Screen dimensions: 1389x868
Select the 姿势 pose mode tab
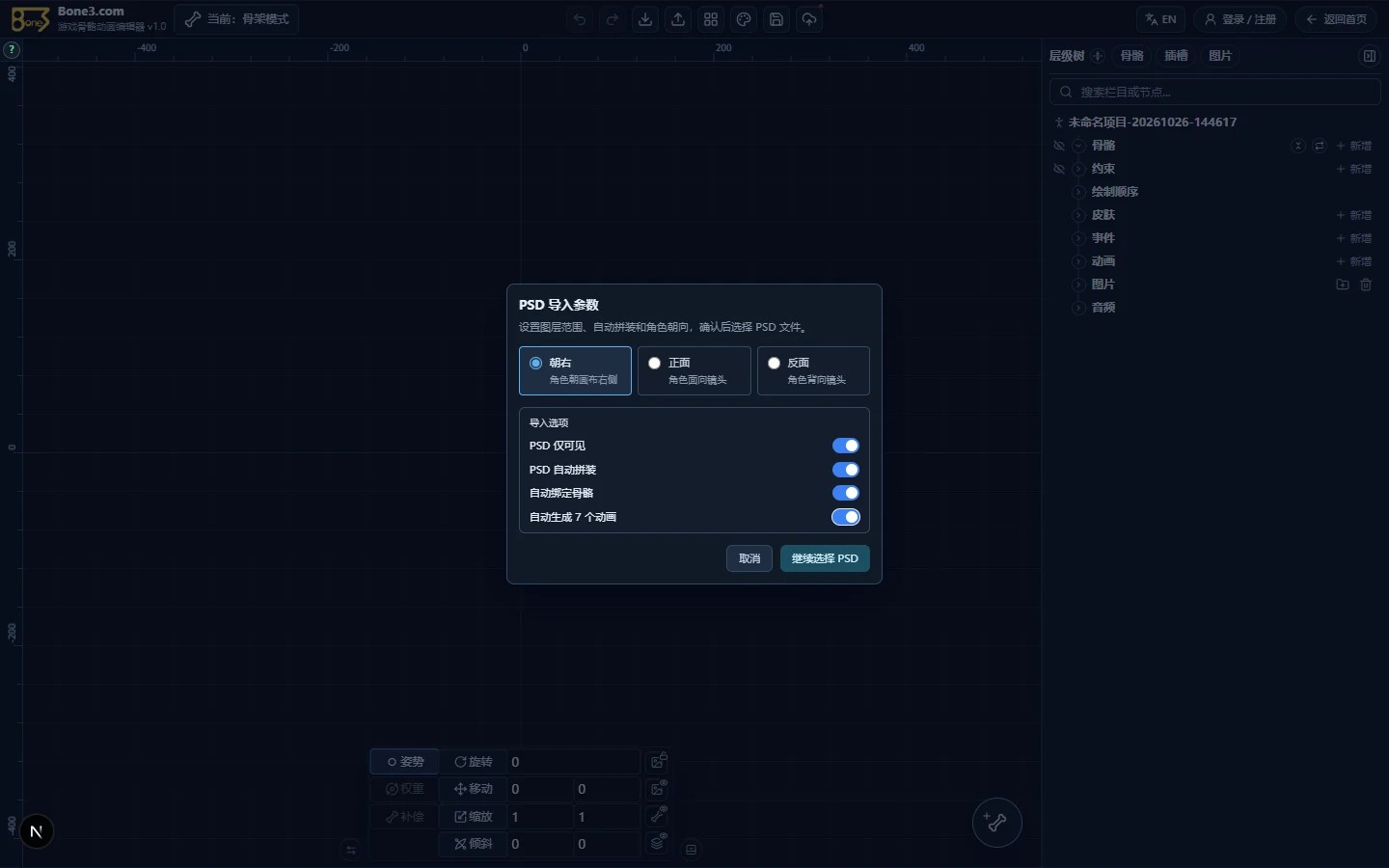(405, 762)
